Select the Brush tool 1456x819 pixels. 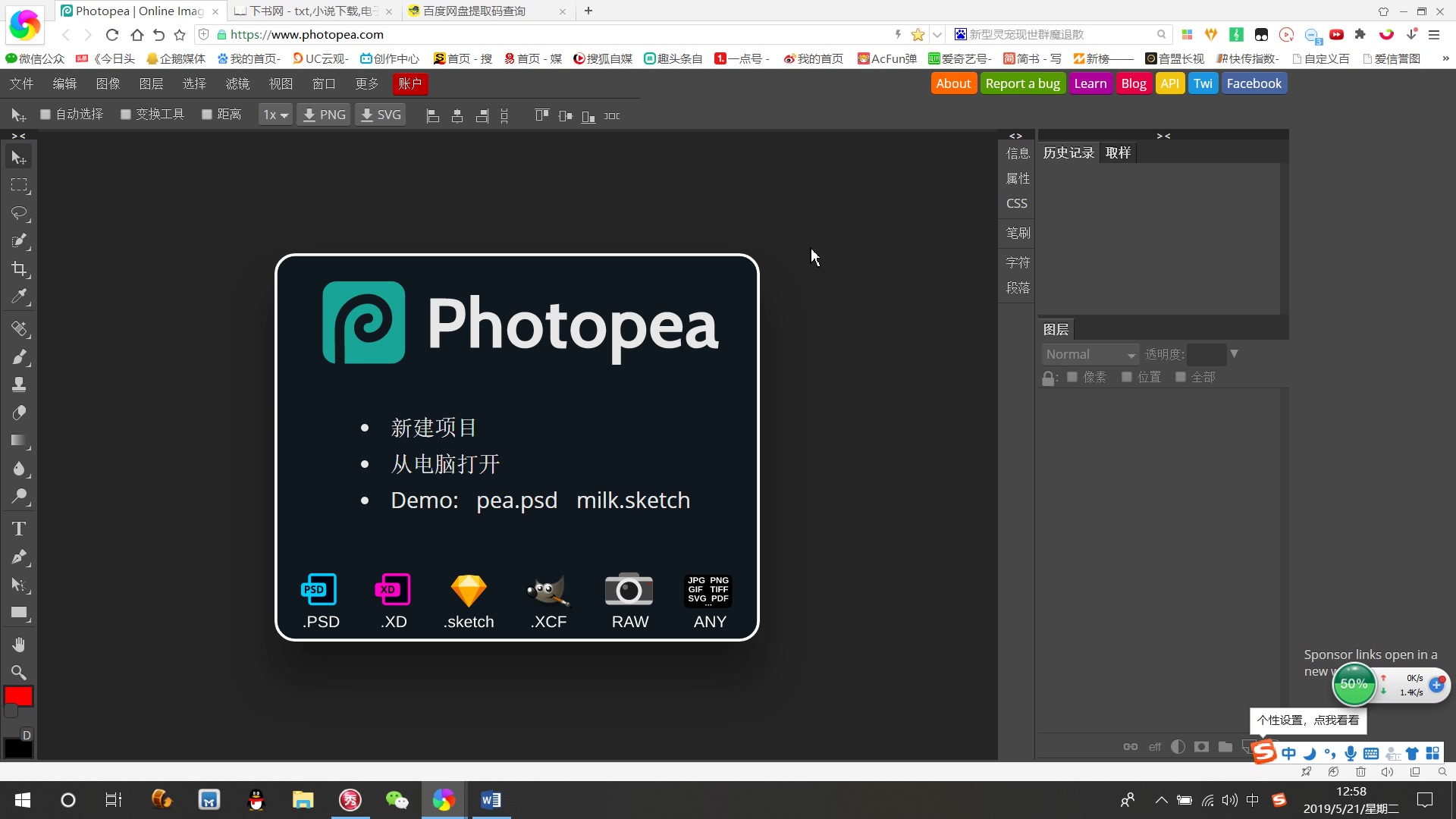19,357
